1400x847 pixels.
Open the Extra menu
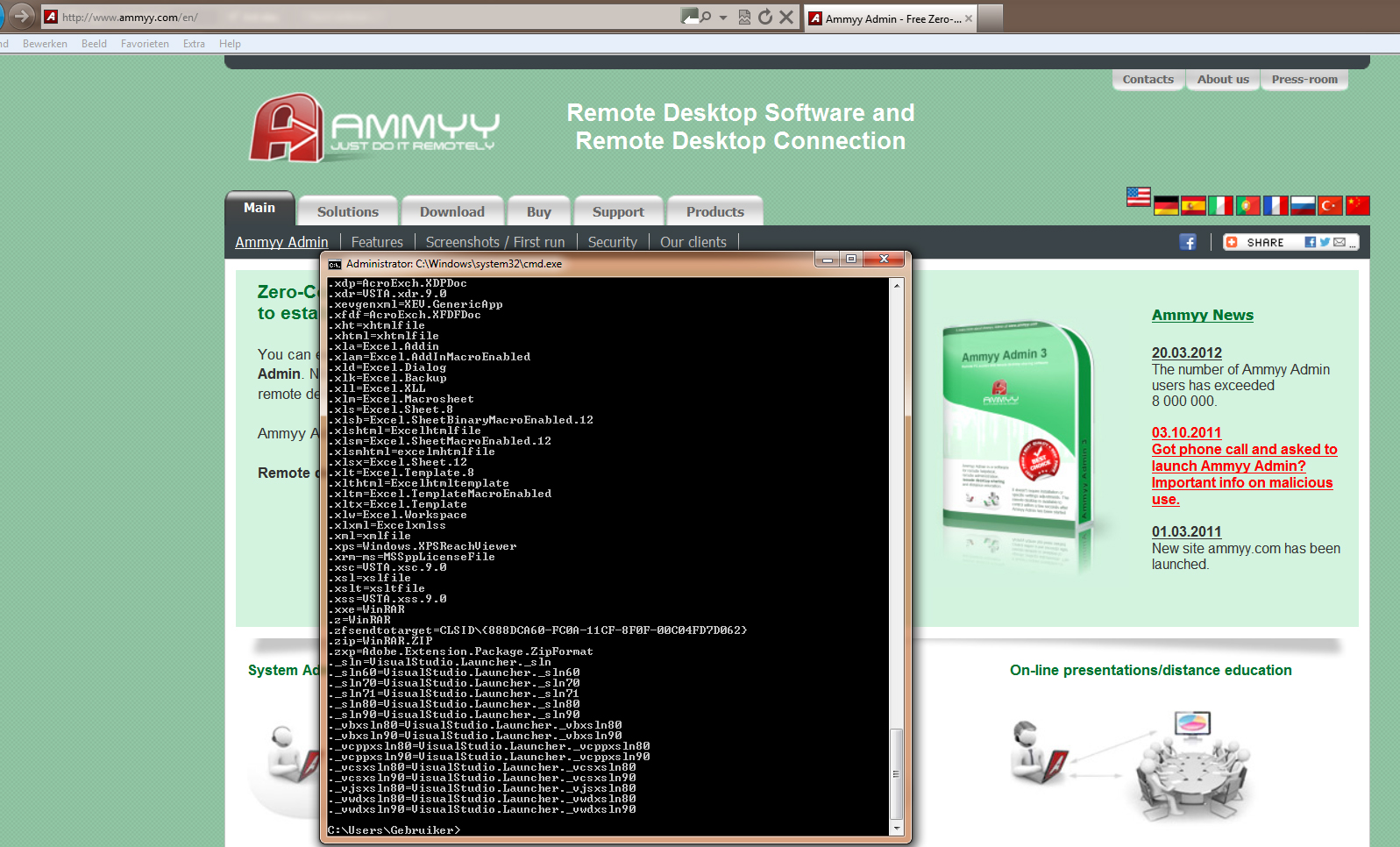(x=194, y=44)
